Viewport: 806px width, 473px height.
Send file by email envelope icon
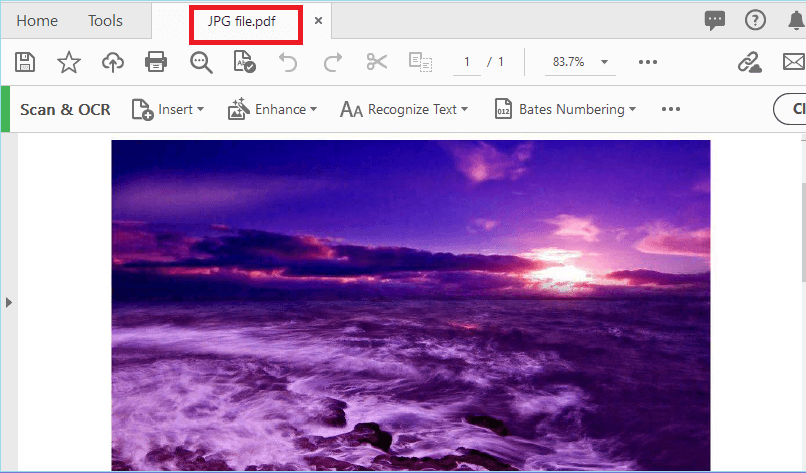(x=794, y=62)
